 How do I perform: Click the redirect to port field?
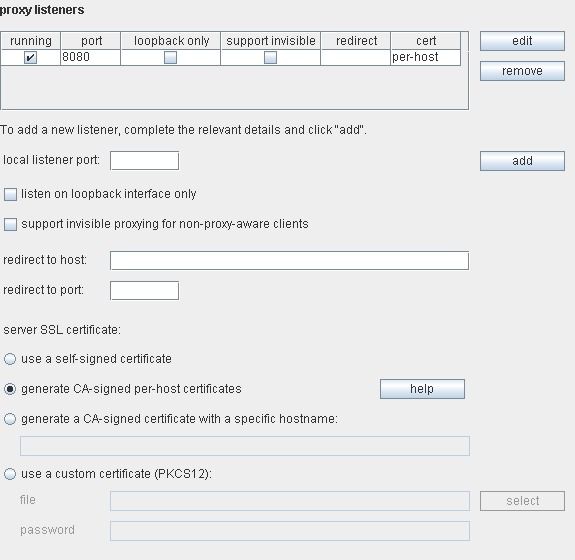[x=144, y=290]
